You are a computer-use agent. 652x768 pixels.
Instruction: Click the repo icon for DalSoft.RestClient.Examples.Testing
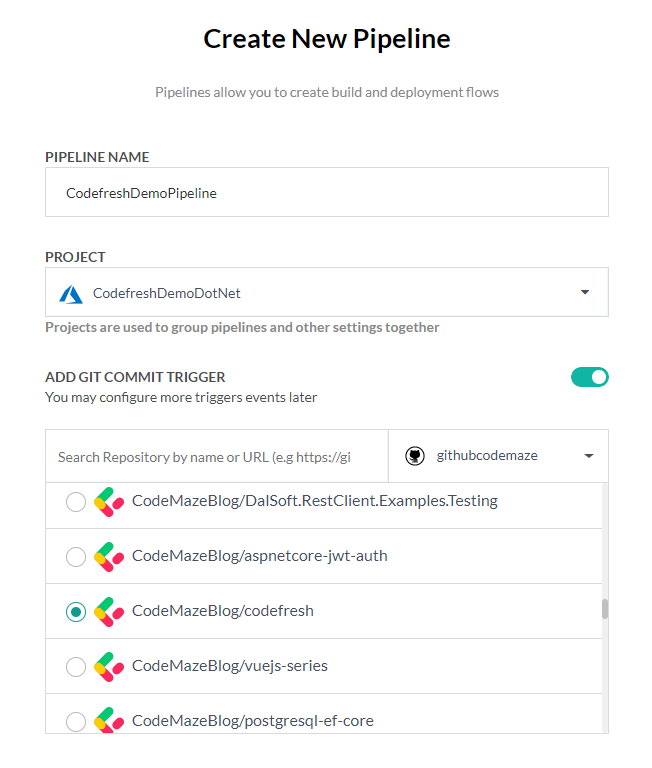(109, 501)
